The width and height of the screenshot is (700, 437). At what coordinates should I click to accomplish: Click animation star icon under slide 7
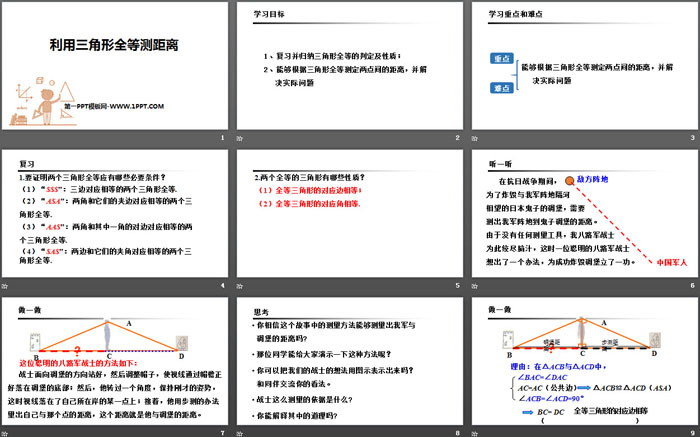pos(4,433)
